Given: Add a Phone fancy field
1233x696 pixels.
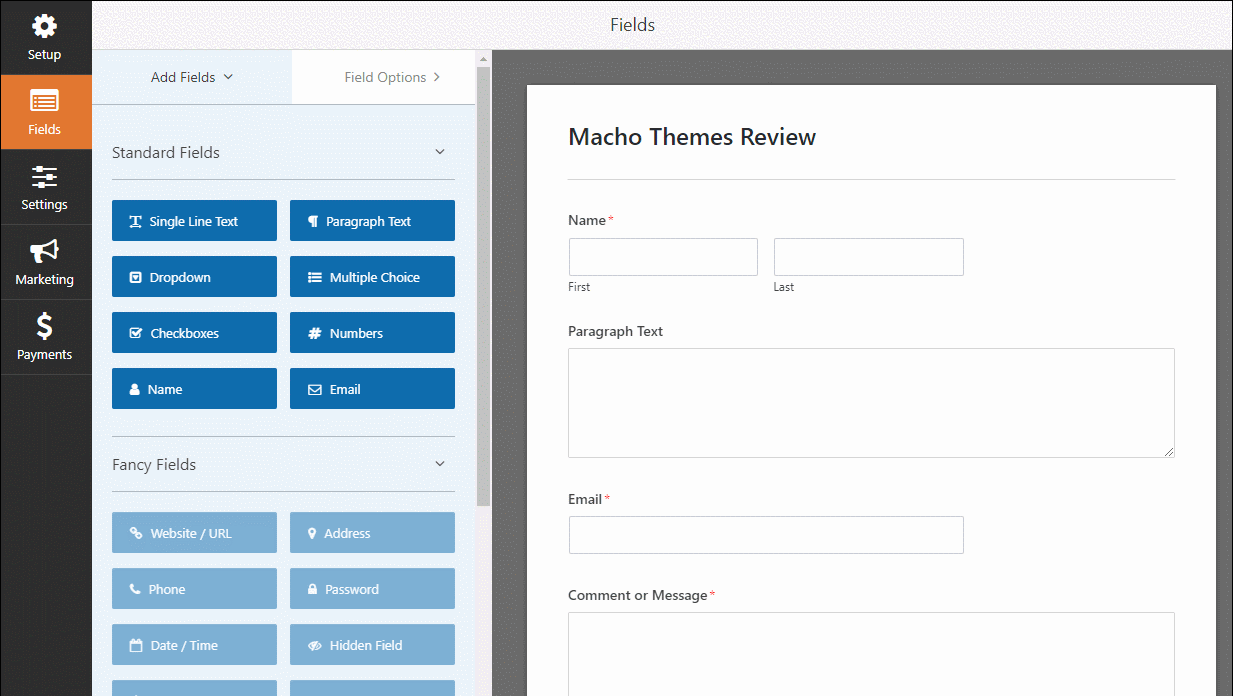Looking at the screenshot, I should (194, 589).
